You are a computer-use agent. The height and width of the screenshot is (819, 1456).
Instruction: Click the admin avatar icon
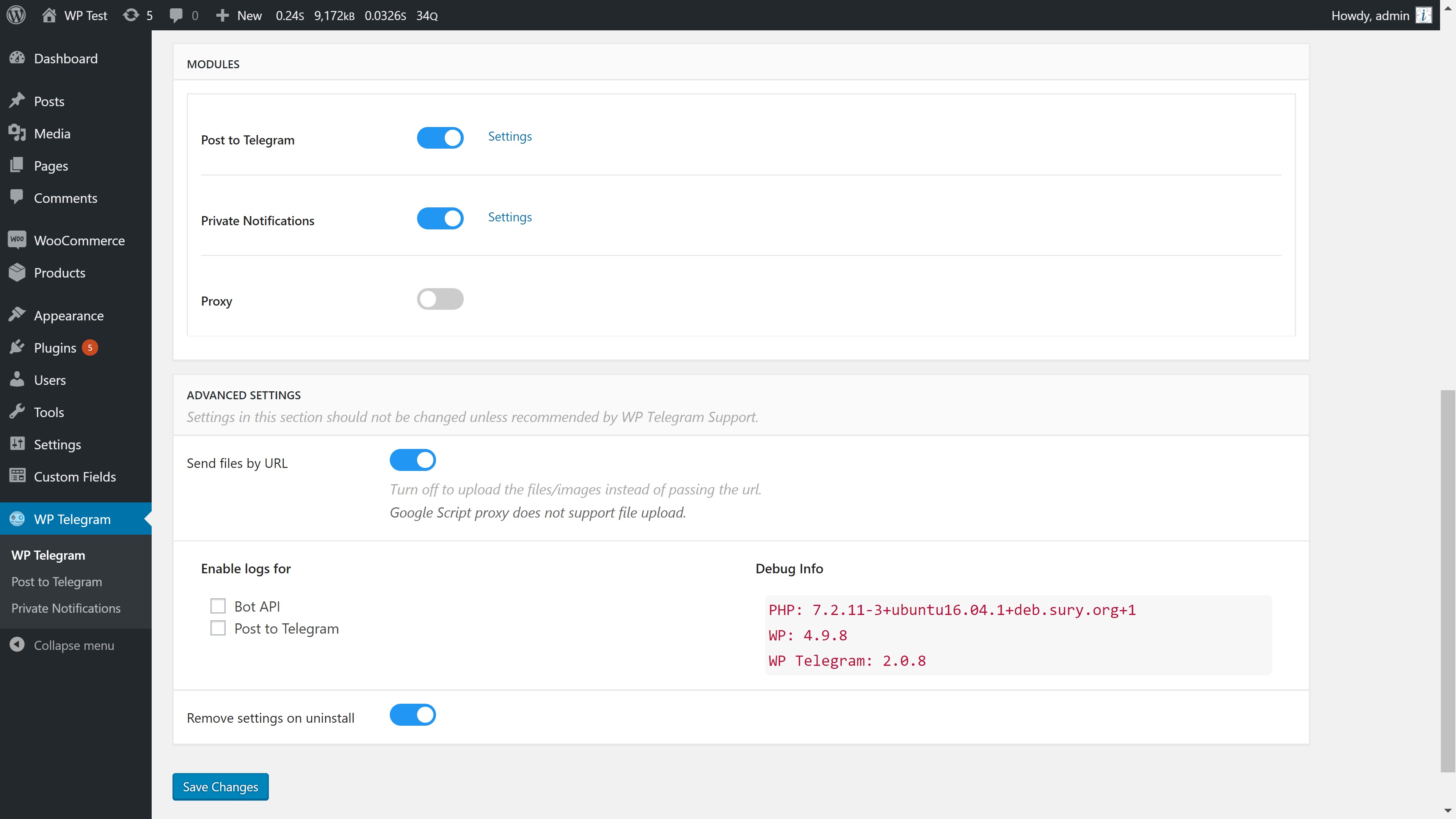[x=1423, y=15]
